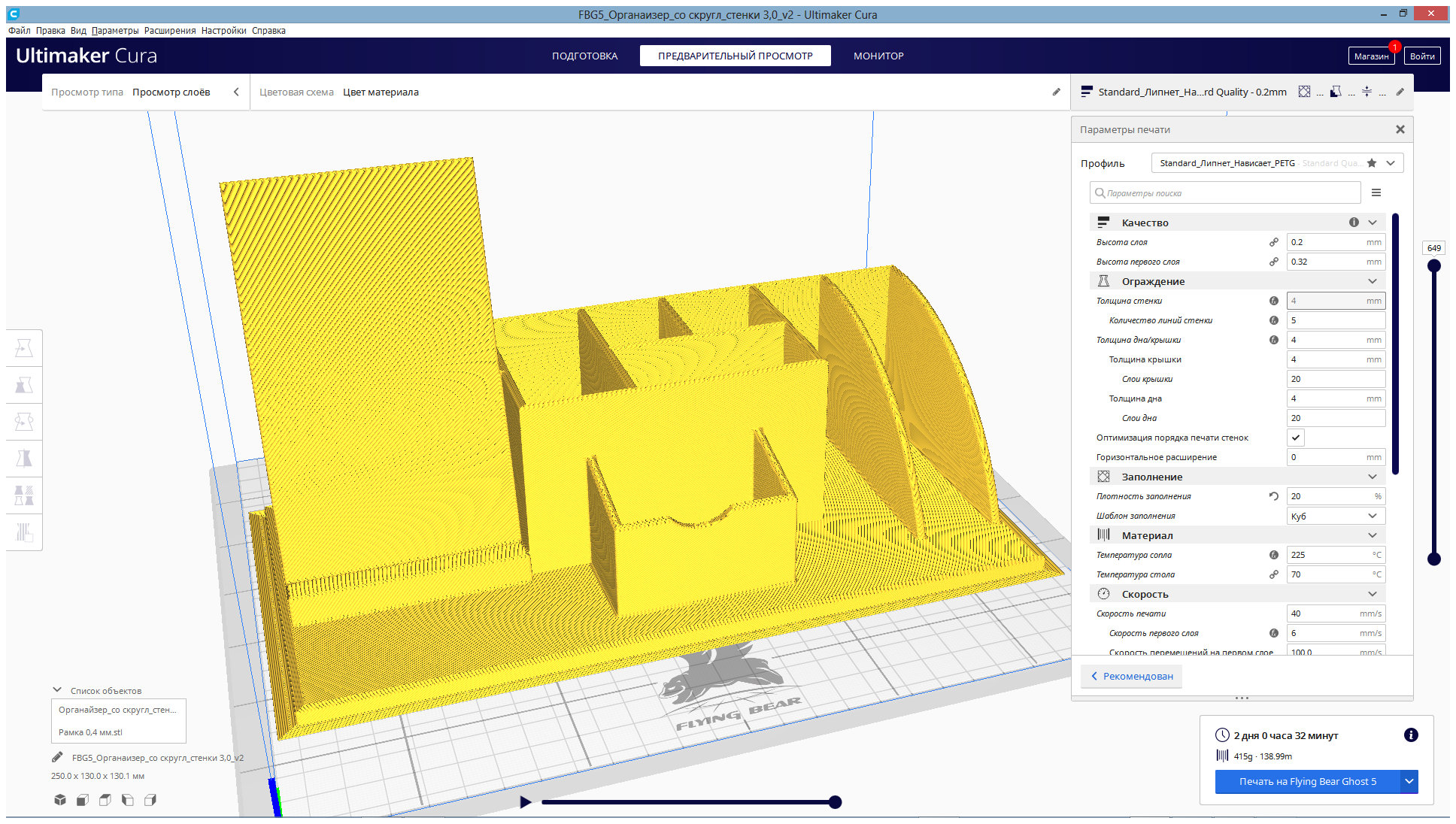Switch to the 3D view cube icon
The height and width of the screenshot is (824, 1456).
pos(60,800)
